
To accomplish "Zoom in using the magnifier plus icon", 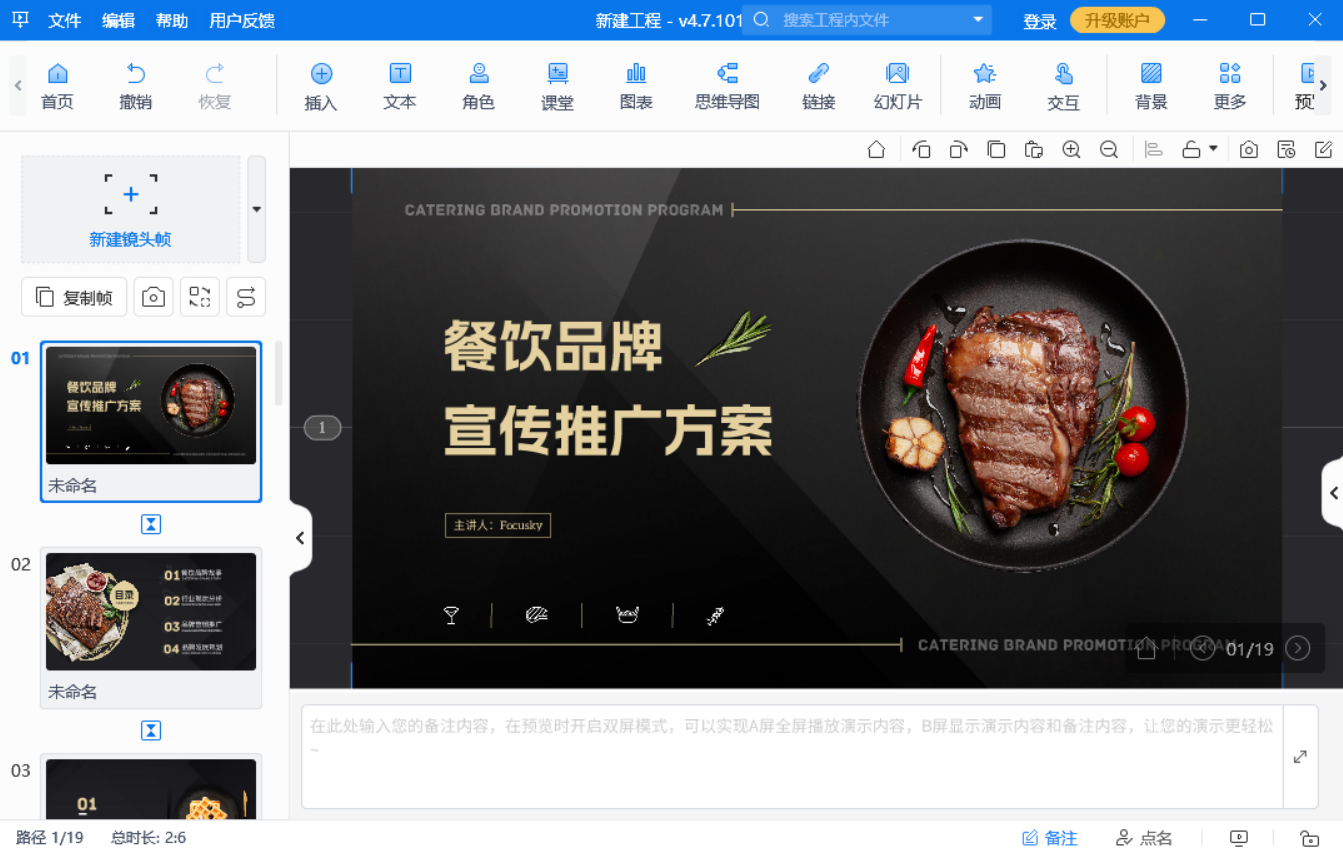I will pos(1071,149).
